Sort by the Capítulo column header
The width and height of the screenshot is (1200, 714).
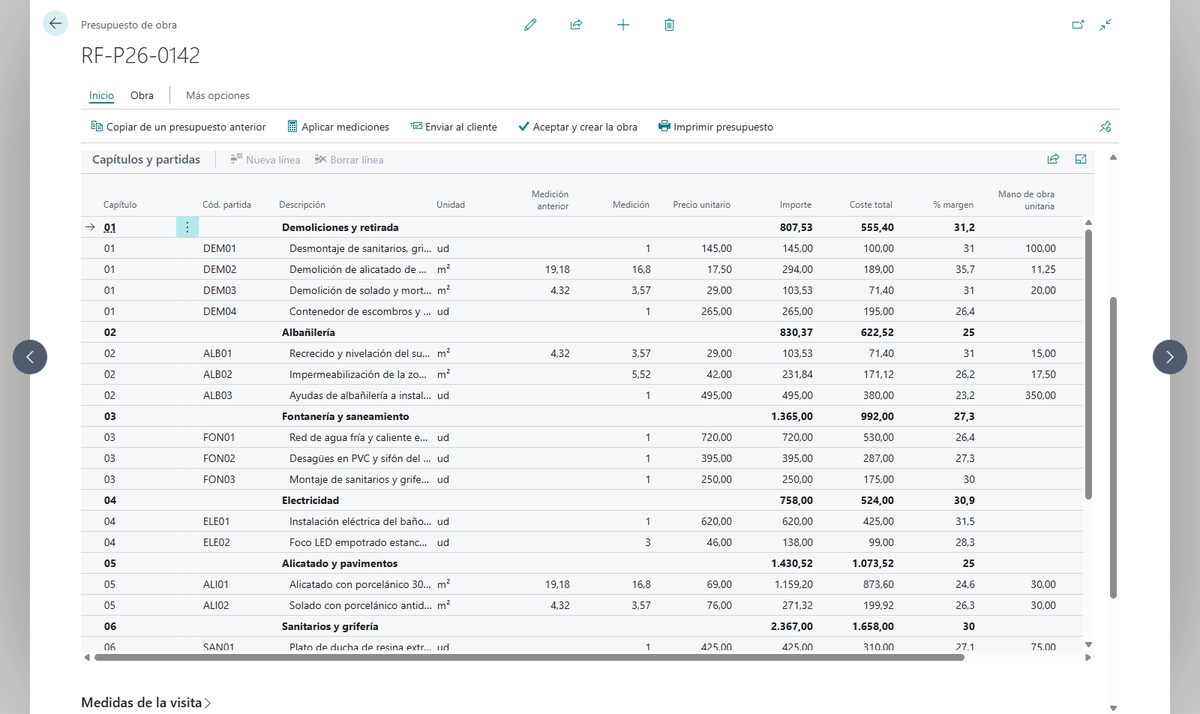[x=120, y=205]
